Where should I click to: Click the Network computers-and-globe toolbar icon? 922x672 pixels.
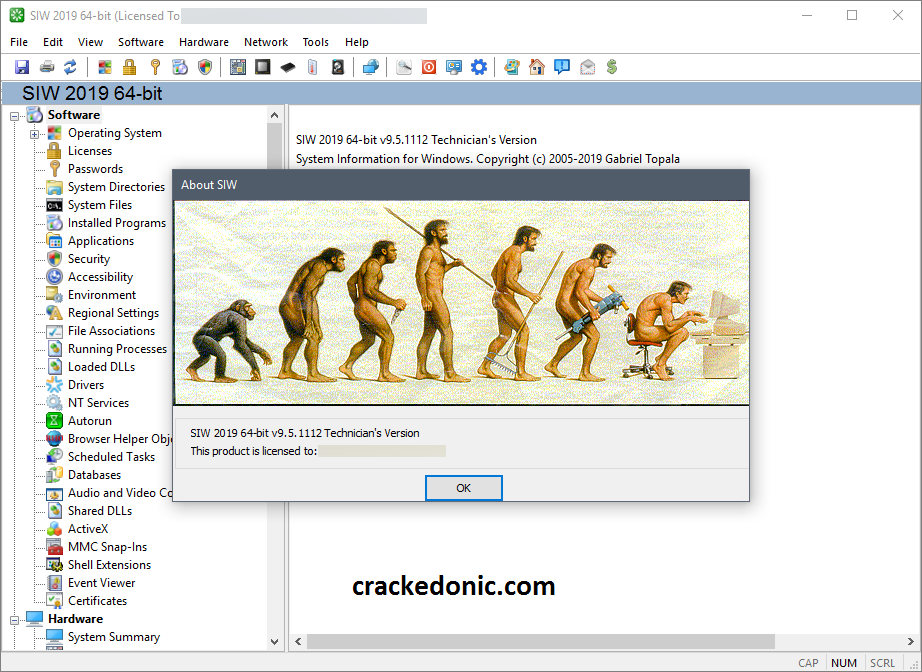[x=371, y=67]
